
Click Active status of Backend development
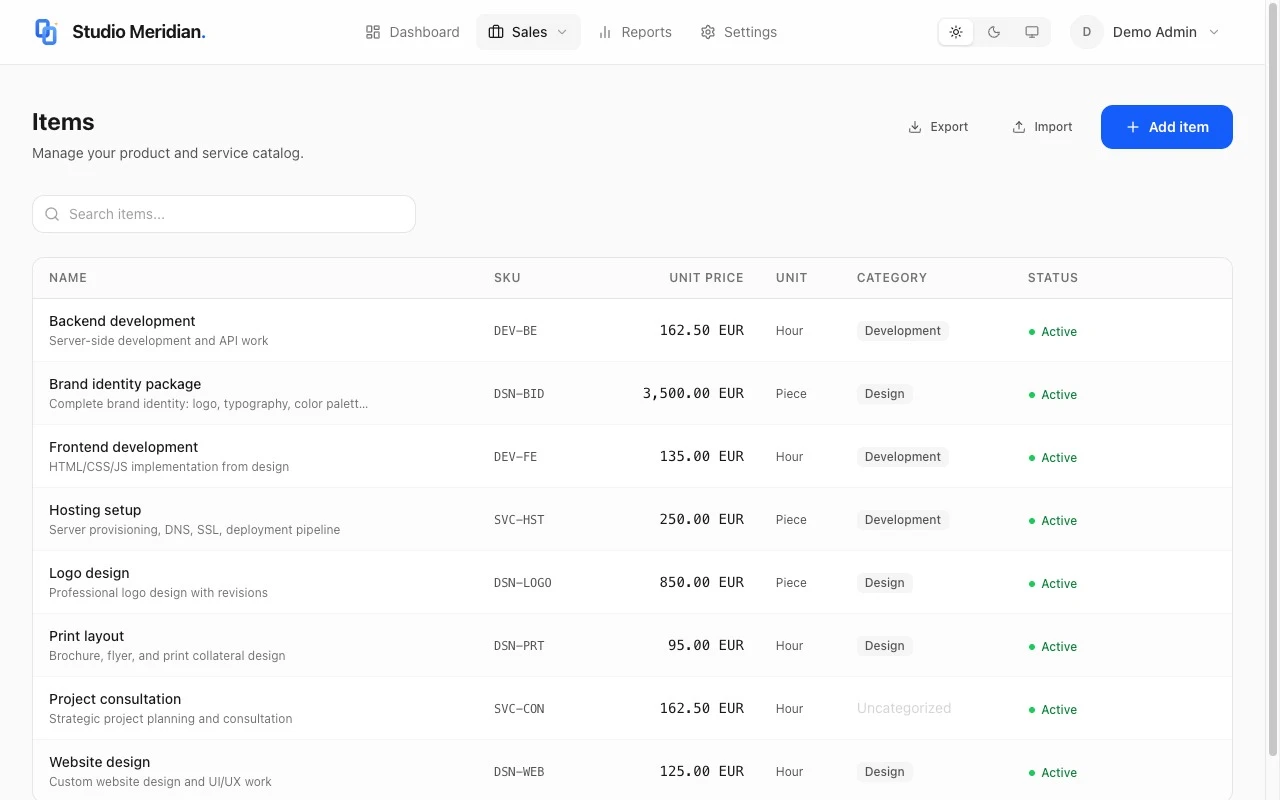[x=1053, y=332]
